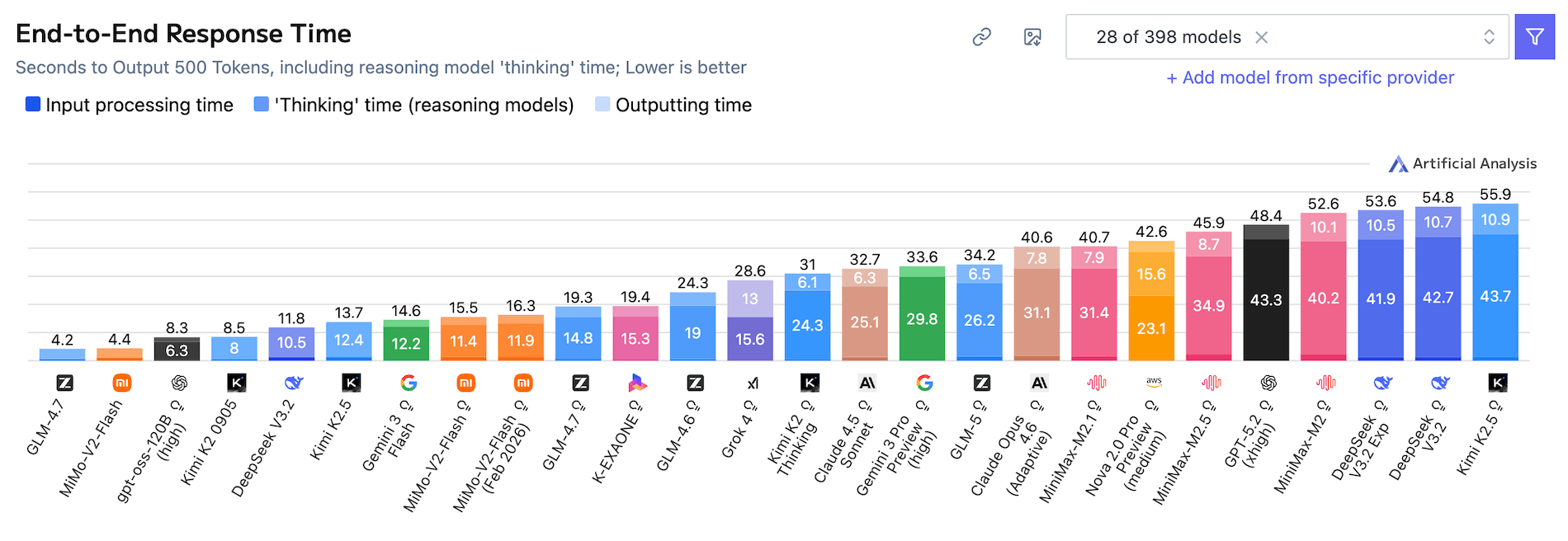Image resolution: width=1568 pixels, height=541 pixels.
Task: Click the OpenAI logo under gpt-oss-120B
Action: [x=178, y=382]
